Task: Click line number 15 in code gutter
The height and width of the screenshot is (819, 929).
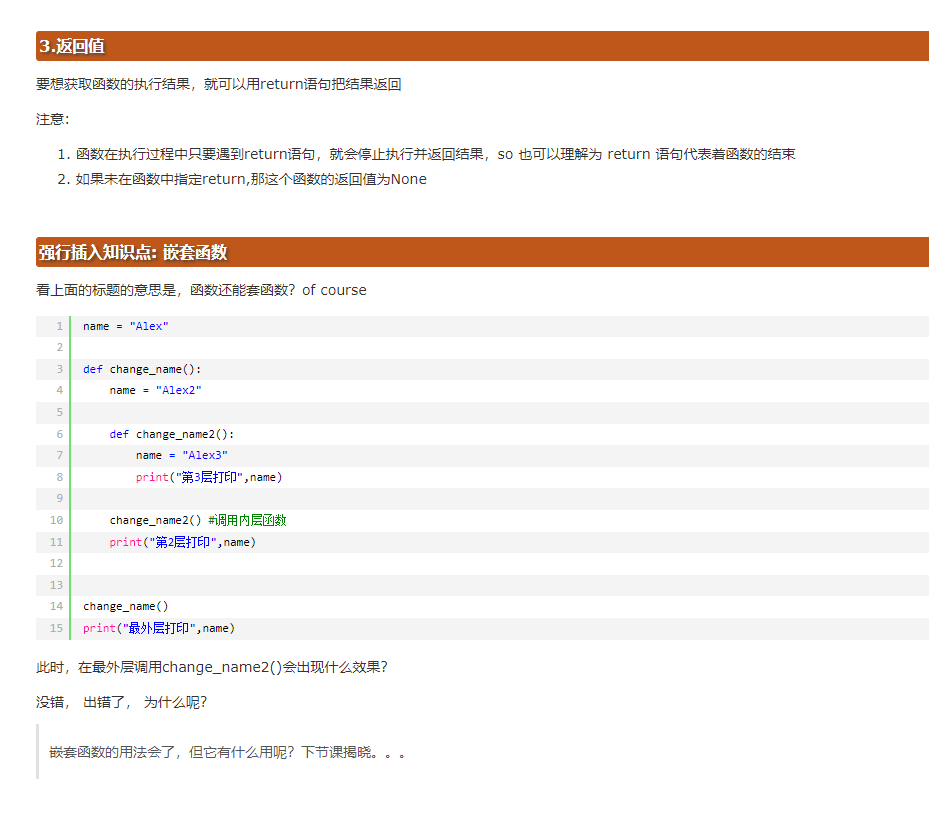Action: (x=56, y=628)
